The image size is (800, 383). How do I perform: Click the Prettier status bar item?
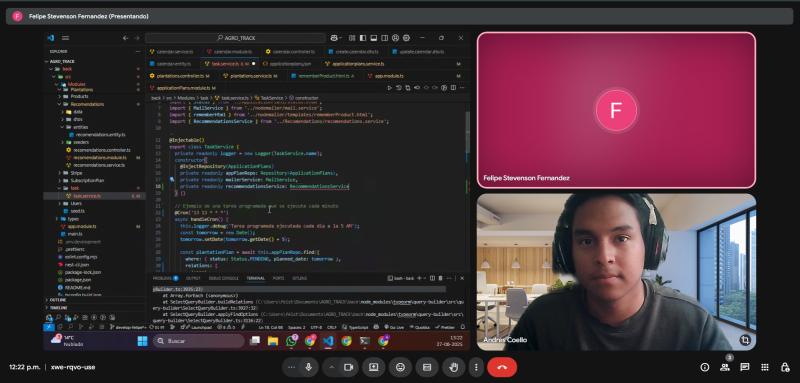pos(446,327)
